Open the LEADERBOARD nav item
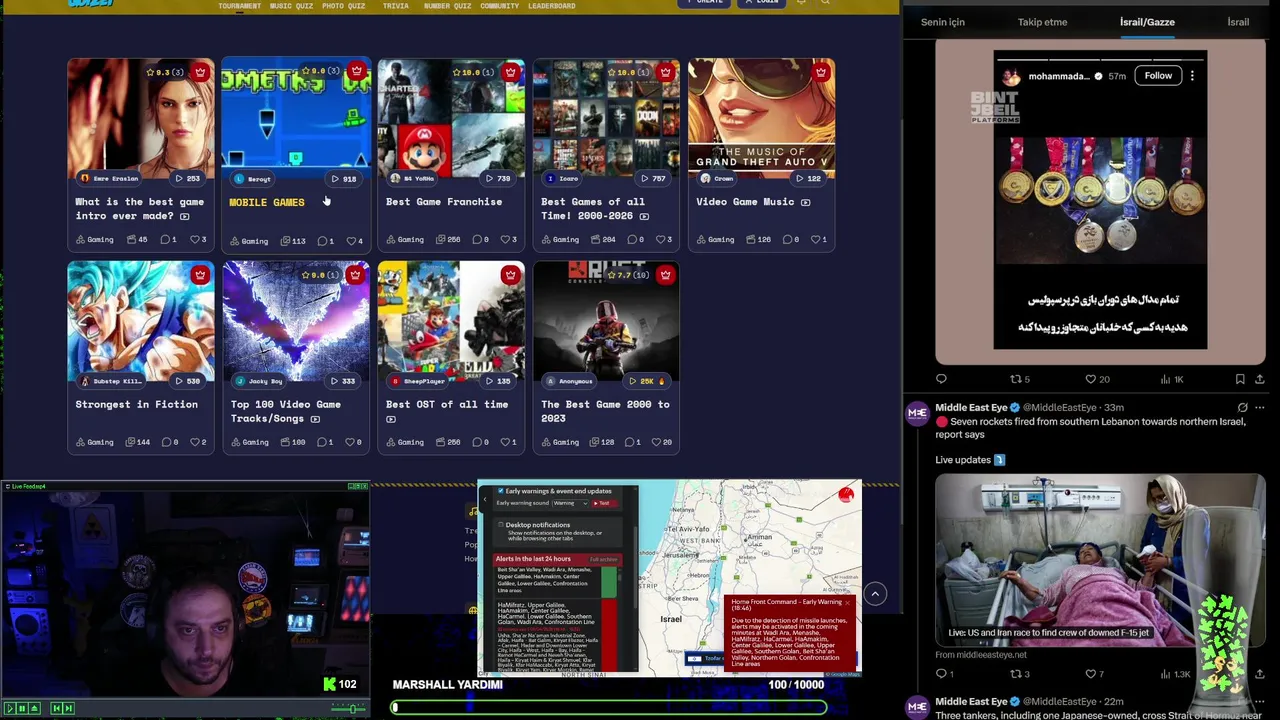This screenshot has height=720, width=1280. pos(551,6)
